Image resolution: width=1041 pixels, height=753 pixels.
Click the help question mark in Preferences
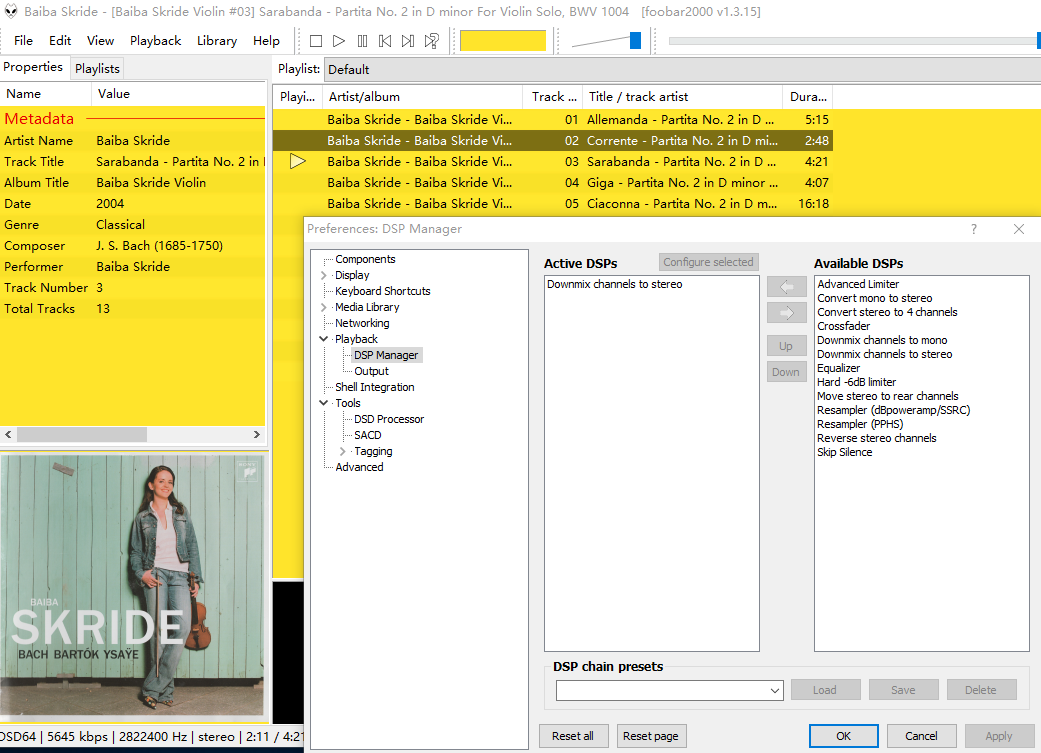click(974, 229)
